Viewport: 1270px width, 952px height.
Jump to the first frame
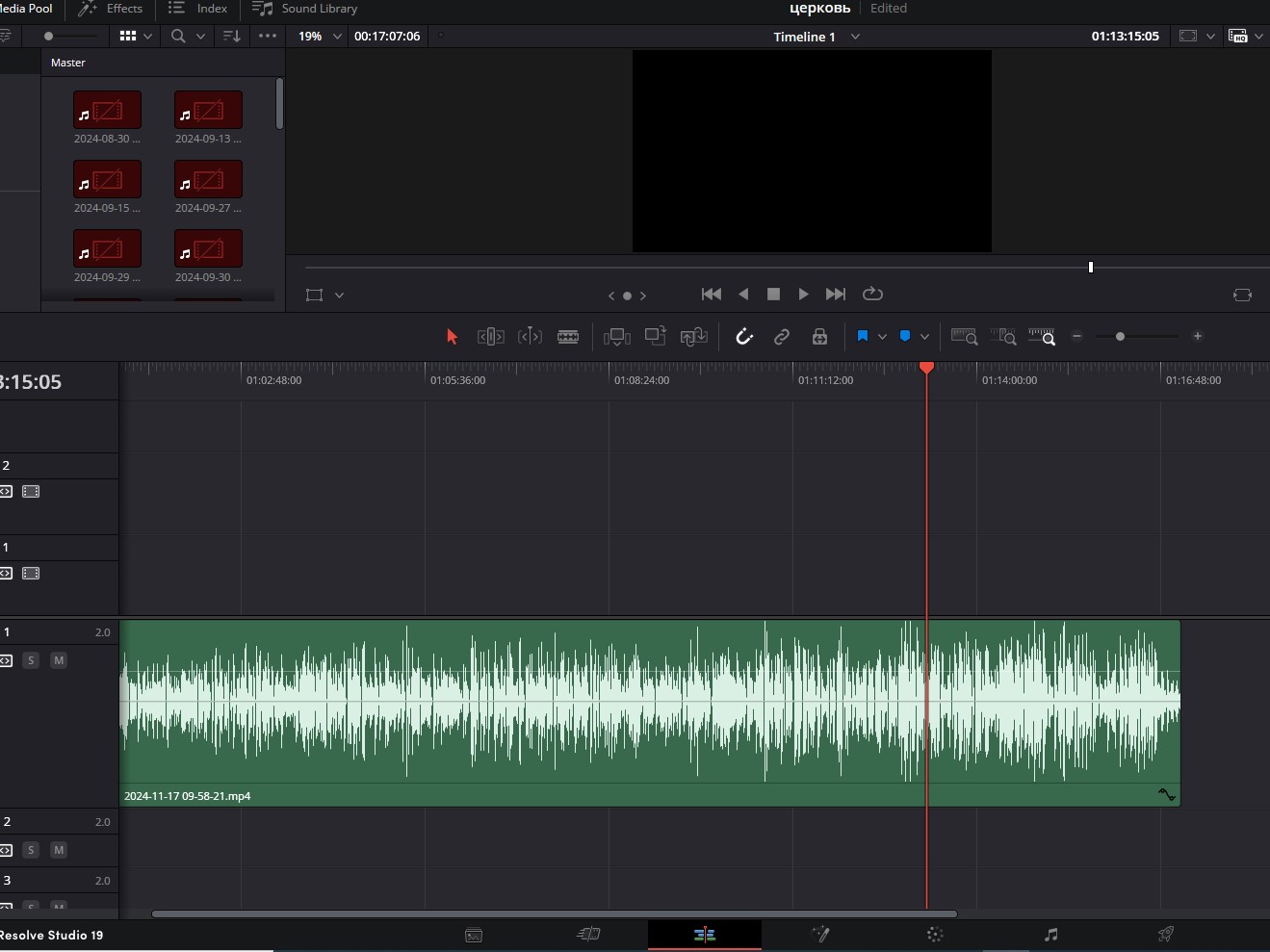712,294
